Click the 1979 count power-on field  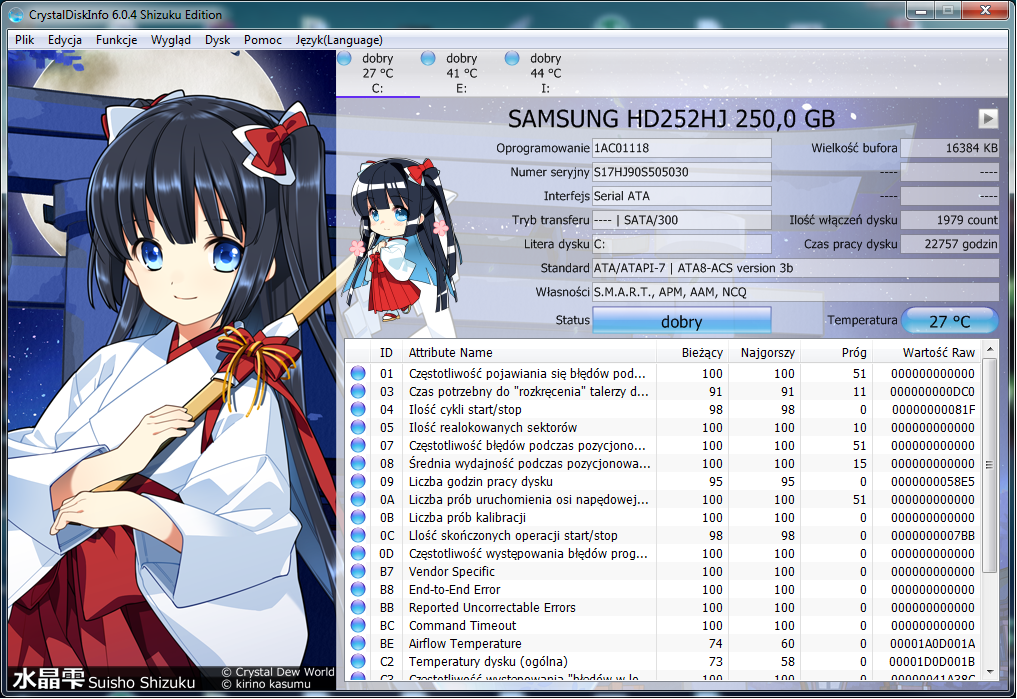coord(950,220)
